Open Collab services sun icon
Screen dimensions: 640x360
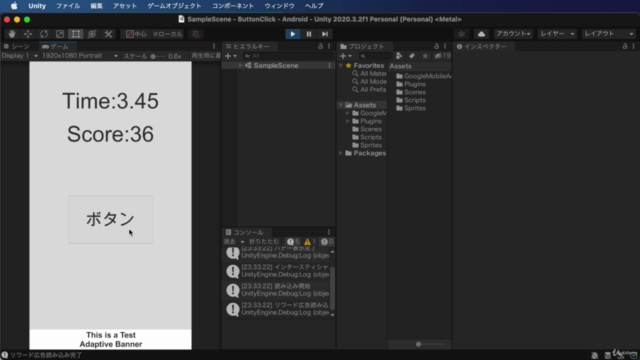click(x=461, y=34)
